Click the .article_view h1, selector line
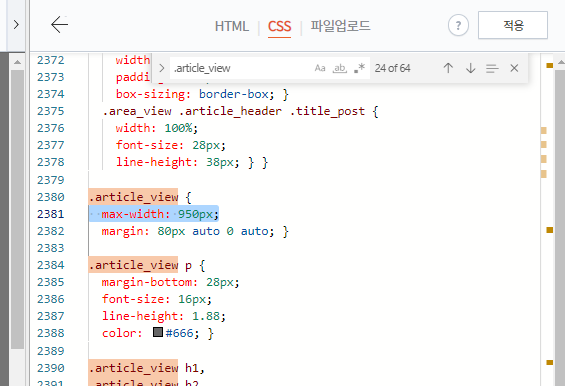 click(147, 368)
